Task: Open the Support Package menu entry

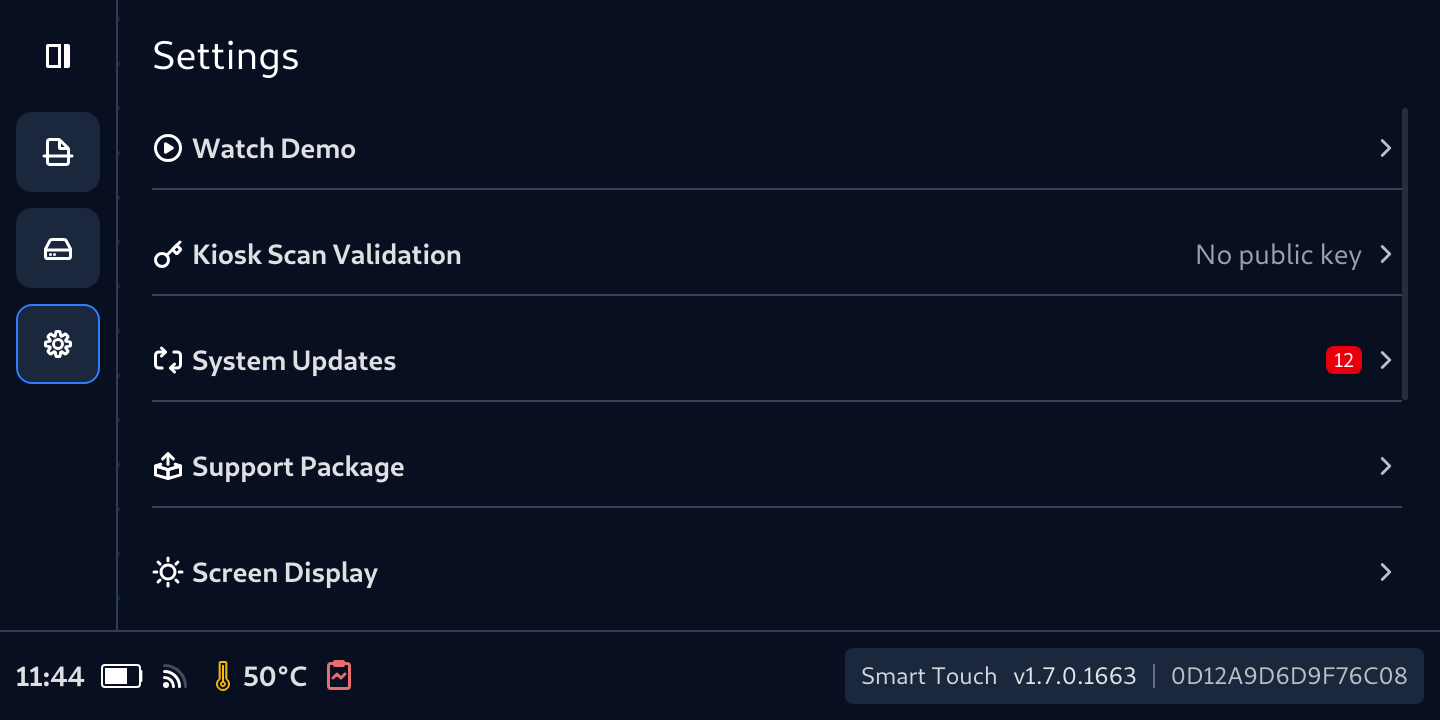Action: click(298, 467)
